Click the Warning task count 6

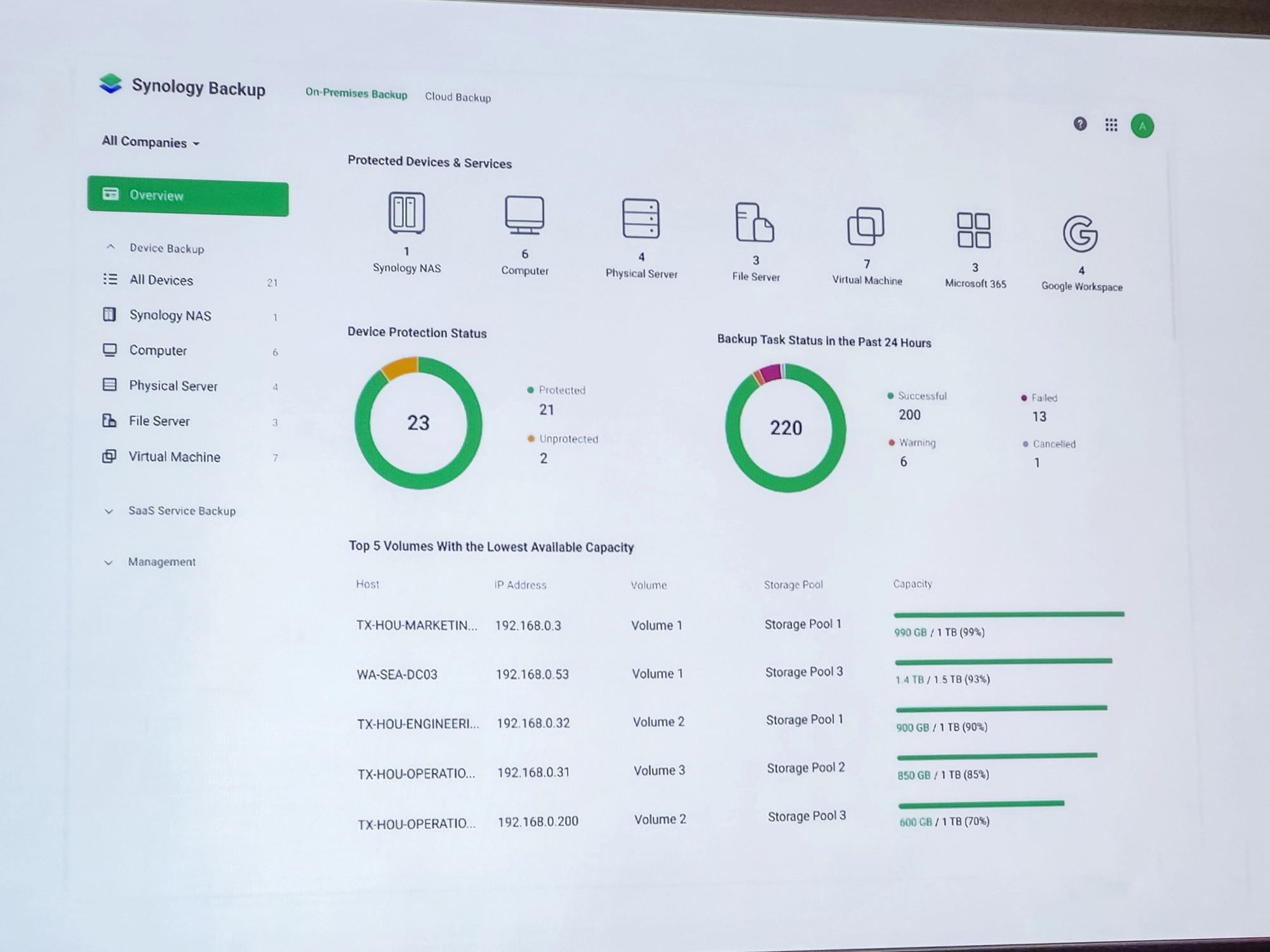click(x=904, y=462)
